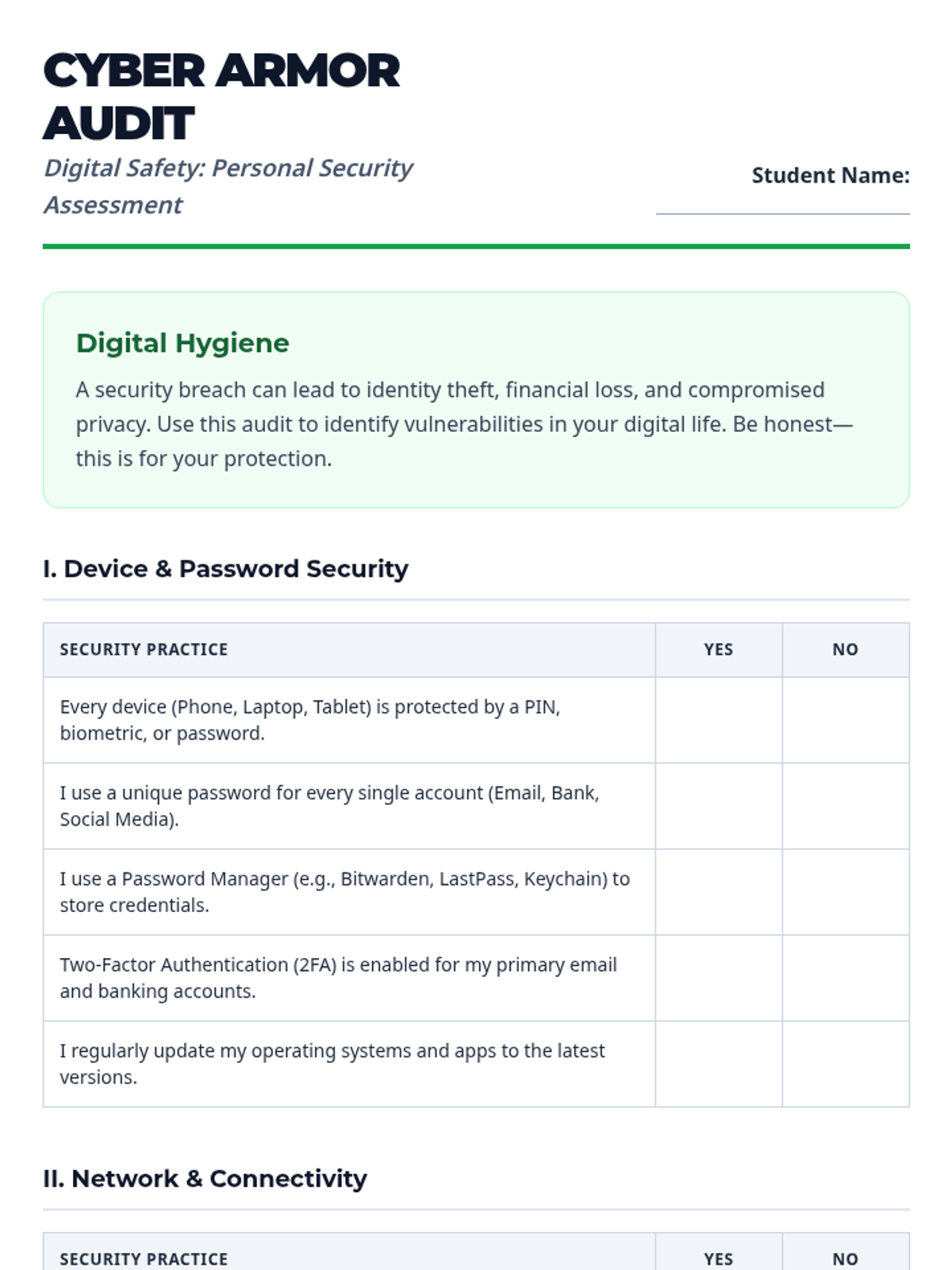952x1270 pixels.
Task: Select the Digital Hygiene heading
Action: (182, 343)
